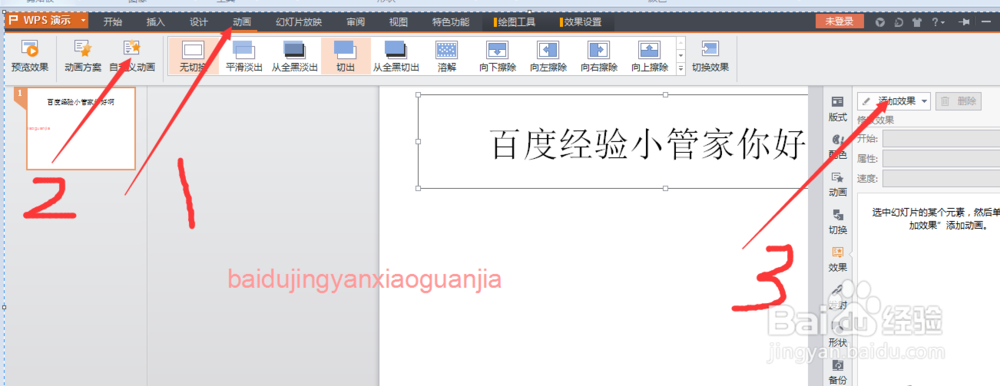Select the Smooth Fade (平滑淡出) transition
This screenshot has height=386, width=1000.
(244, 56)
